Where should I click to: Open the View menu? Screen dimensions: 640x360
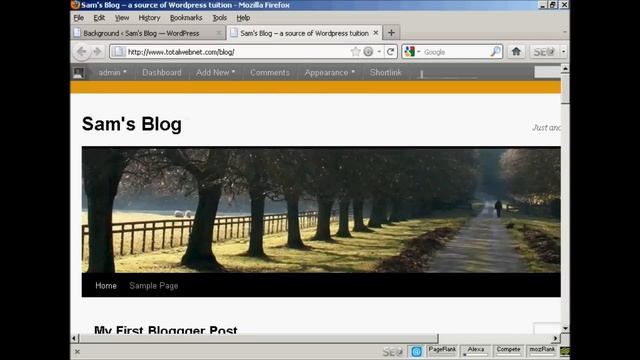click(x=122, y=18)
